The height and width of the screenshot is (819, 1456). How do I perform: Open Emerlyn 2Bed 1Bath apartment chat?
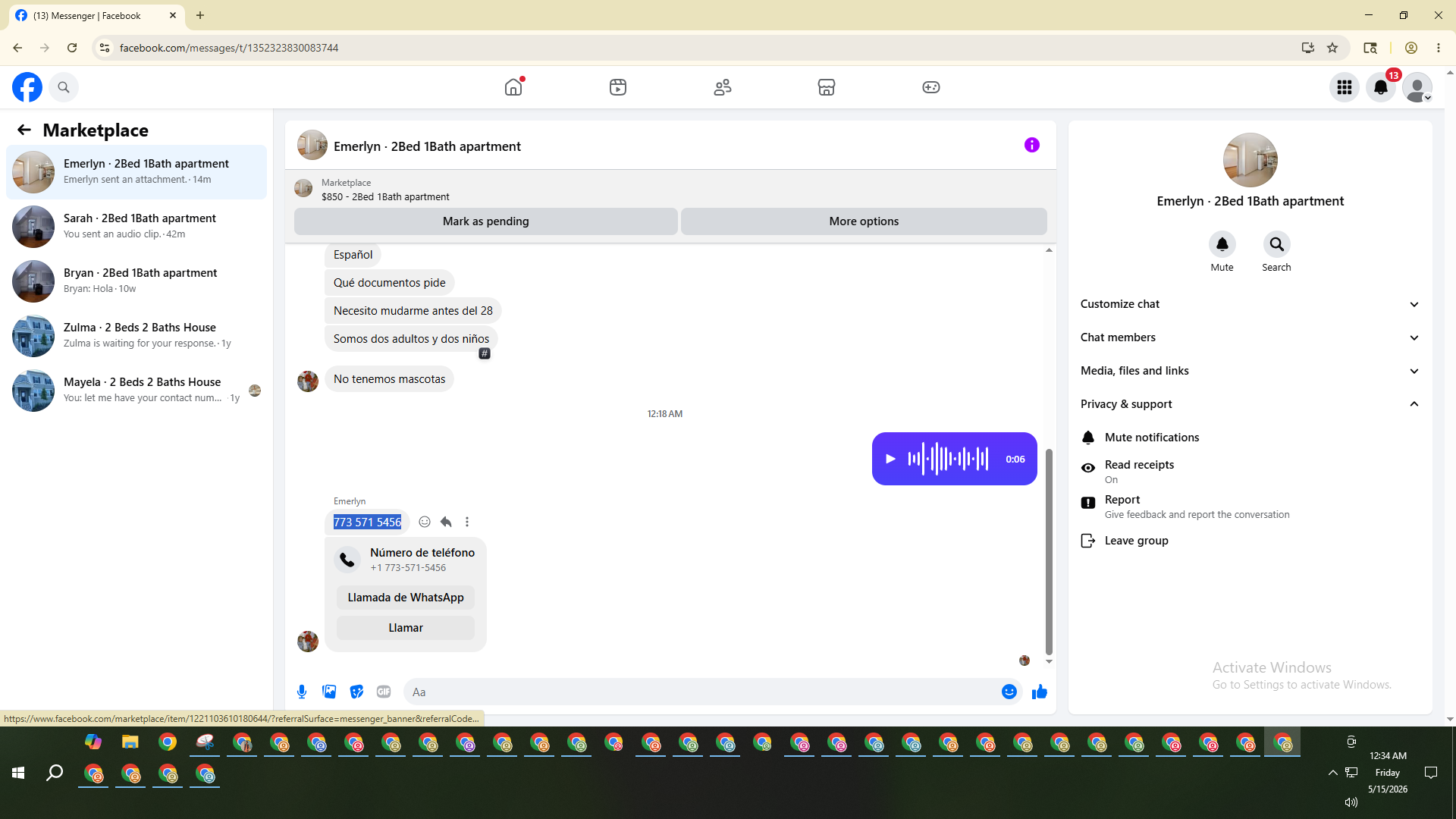(x=136, y=172)
